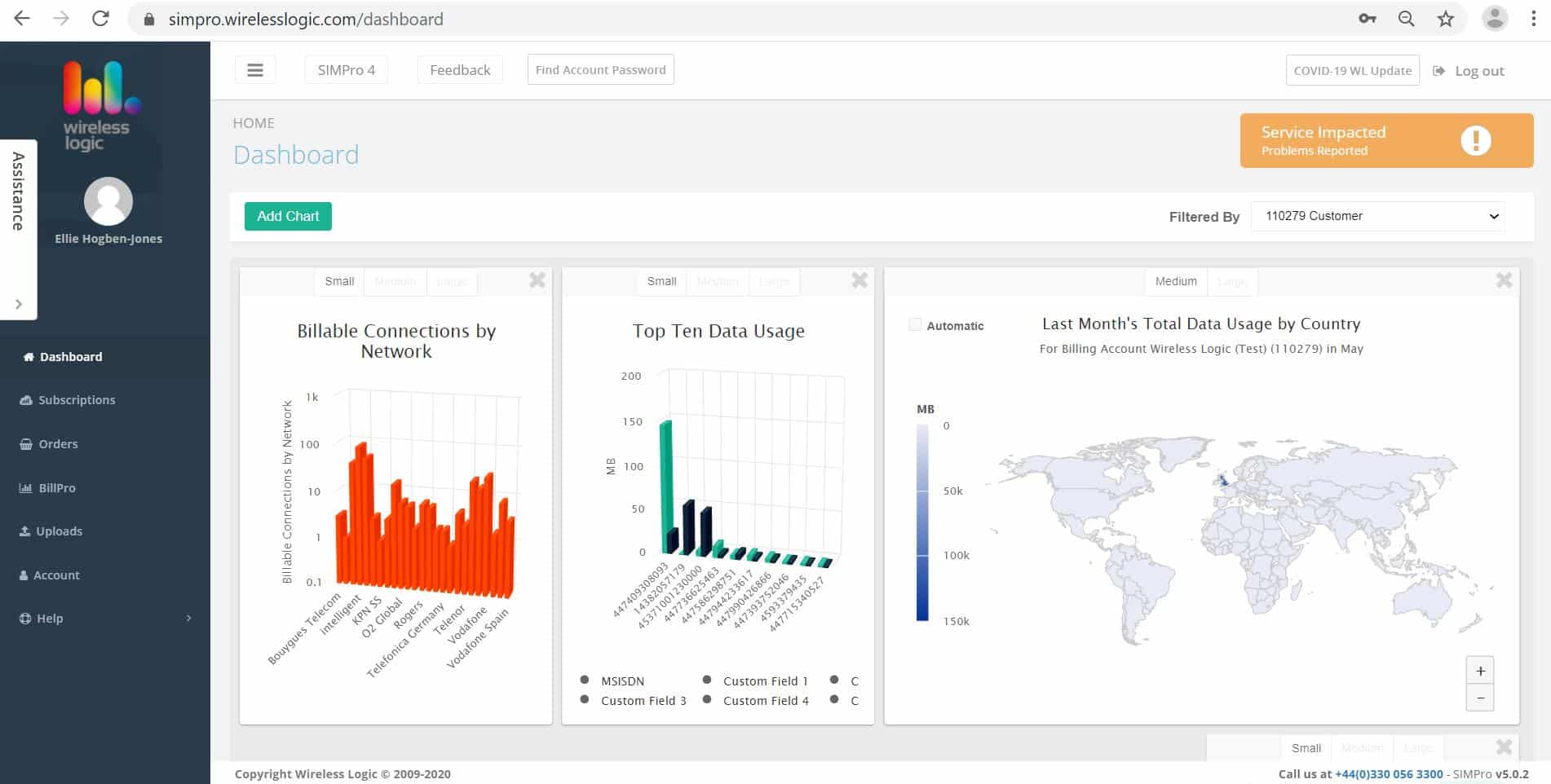Screen dimensions: 1551x784
Task: Click the zoom magnifier icon in address bar
Action: click(1407, 19)
